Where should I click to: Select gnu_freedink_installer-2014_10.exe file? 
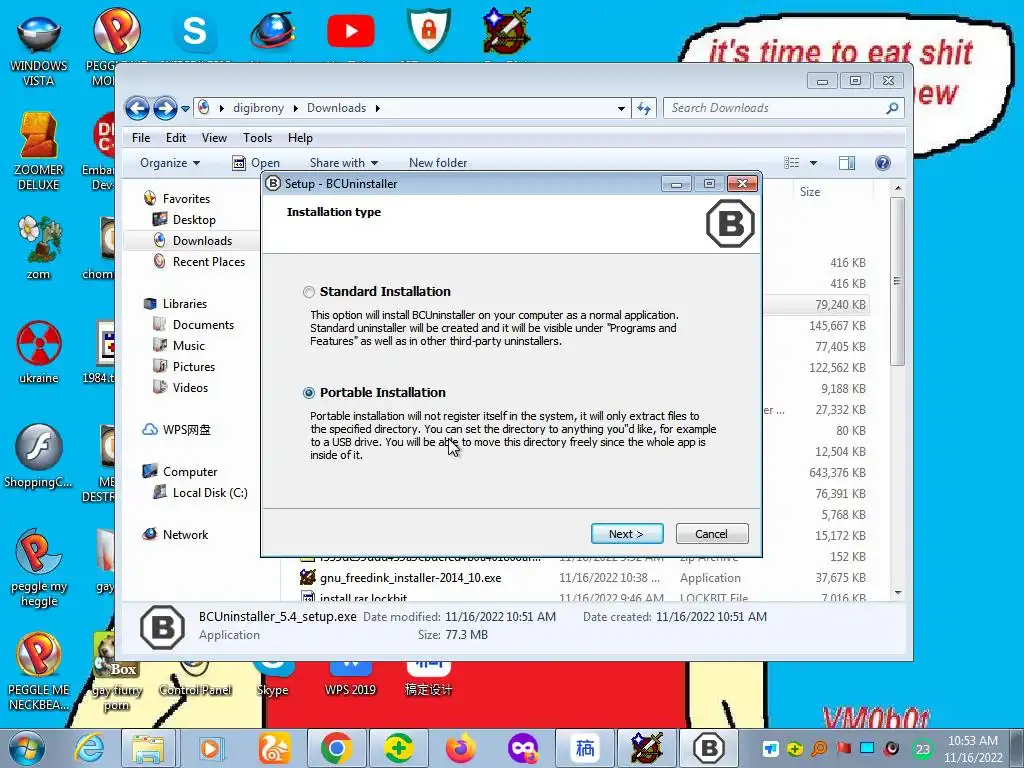pyautogui.click(x=411, y=578)
